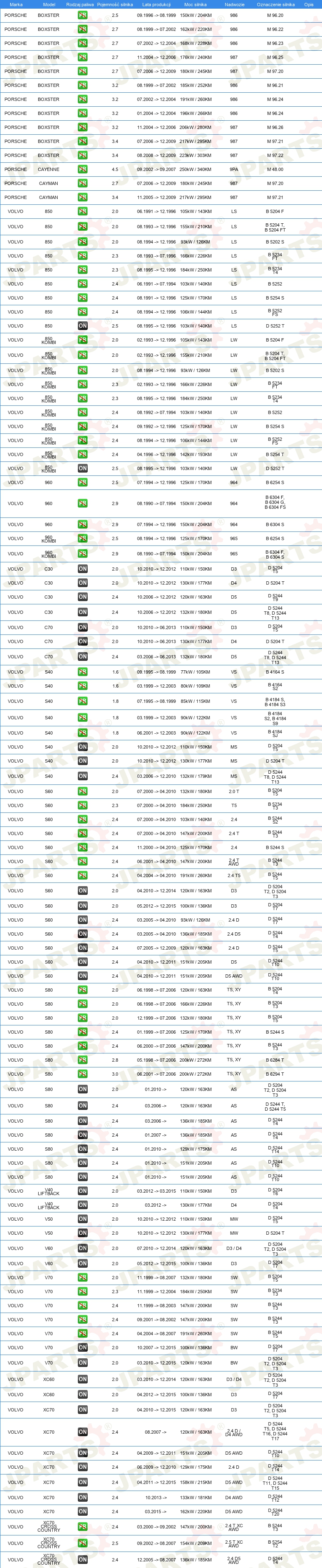Image resolution: width=322 pixels, height=1568 pixels.
Task: Click diesel ON icon in C70 D4 130kW row
Action: click(82, 641)
